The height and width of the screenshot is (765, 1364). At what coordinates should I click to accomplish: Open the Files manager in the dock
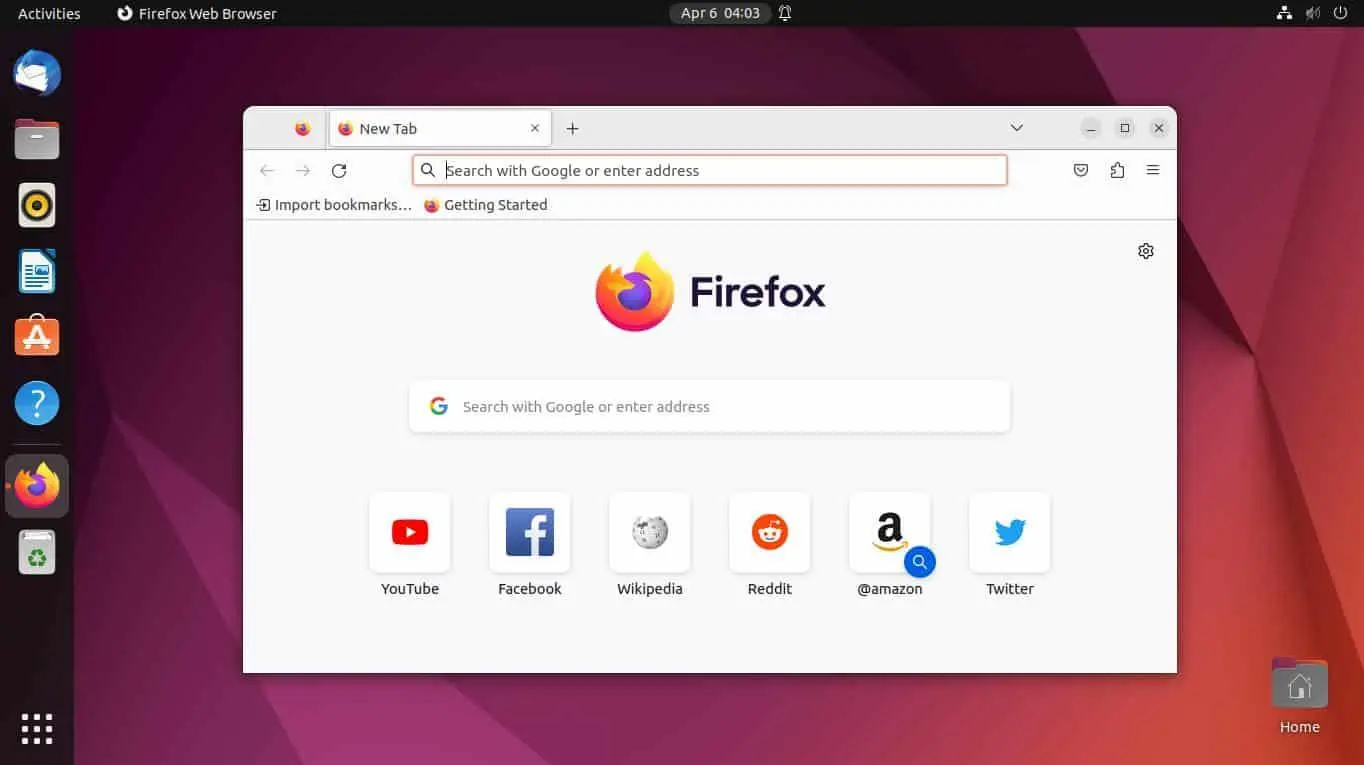point(37,139)
